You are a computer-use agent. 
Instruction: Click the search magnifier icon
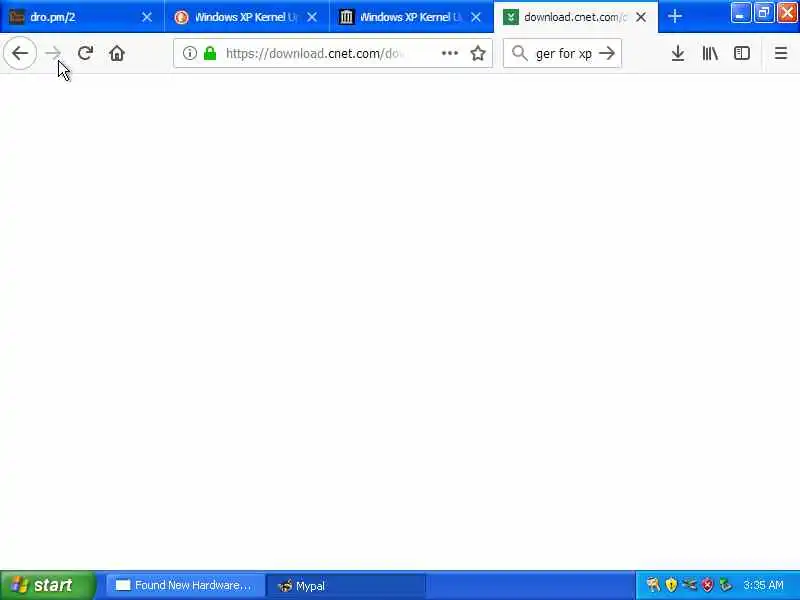519,53
